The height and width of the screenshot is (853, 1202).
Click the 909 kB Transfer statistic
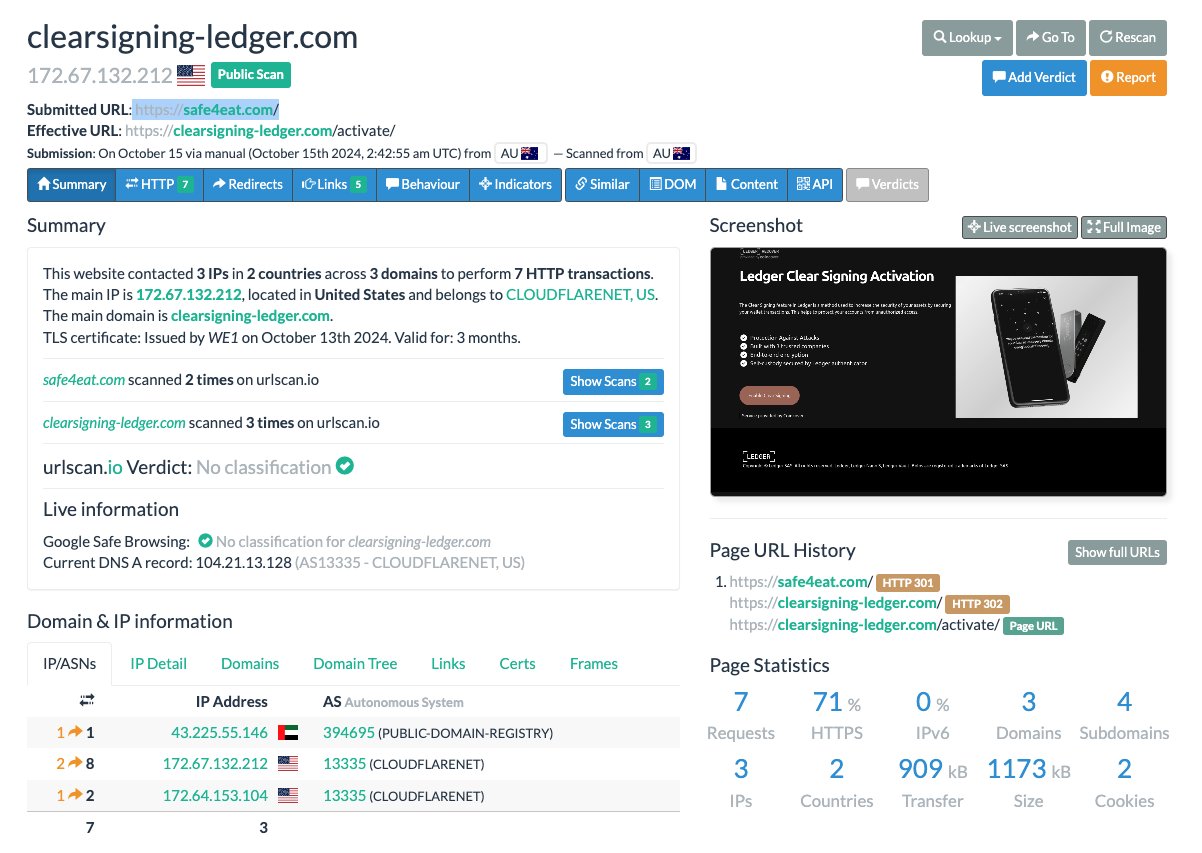[x=932, y=783]
